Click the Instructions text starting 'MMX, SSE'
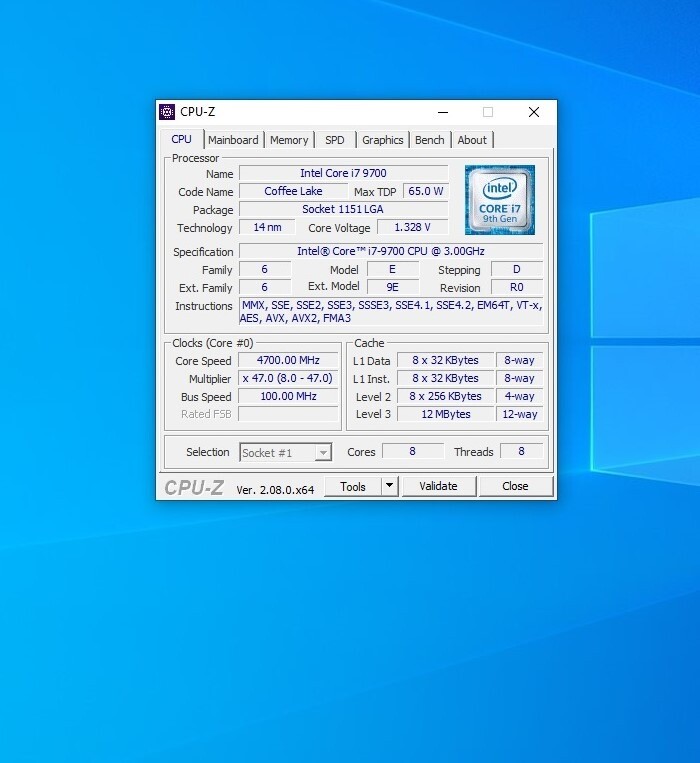The image size is (700, 763). (391, 311)
